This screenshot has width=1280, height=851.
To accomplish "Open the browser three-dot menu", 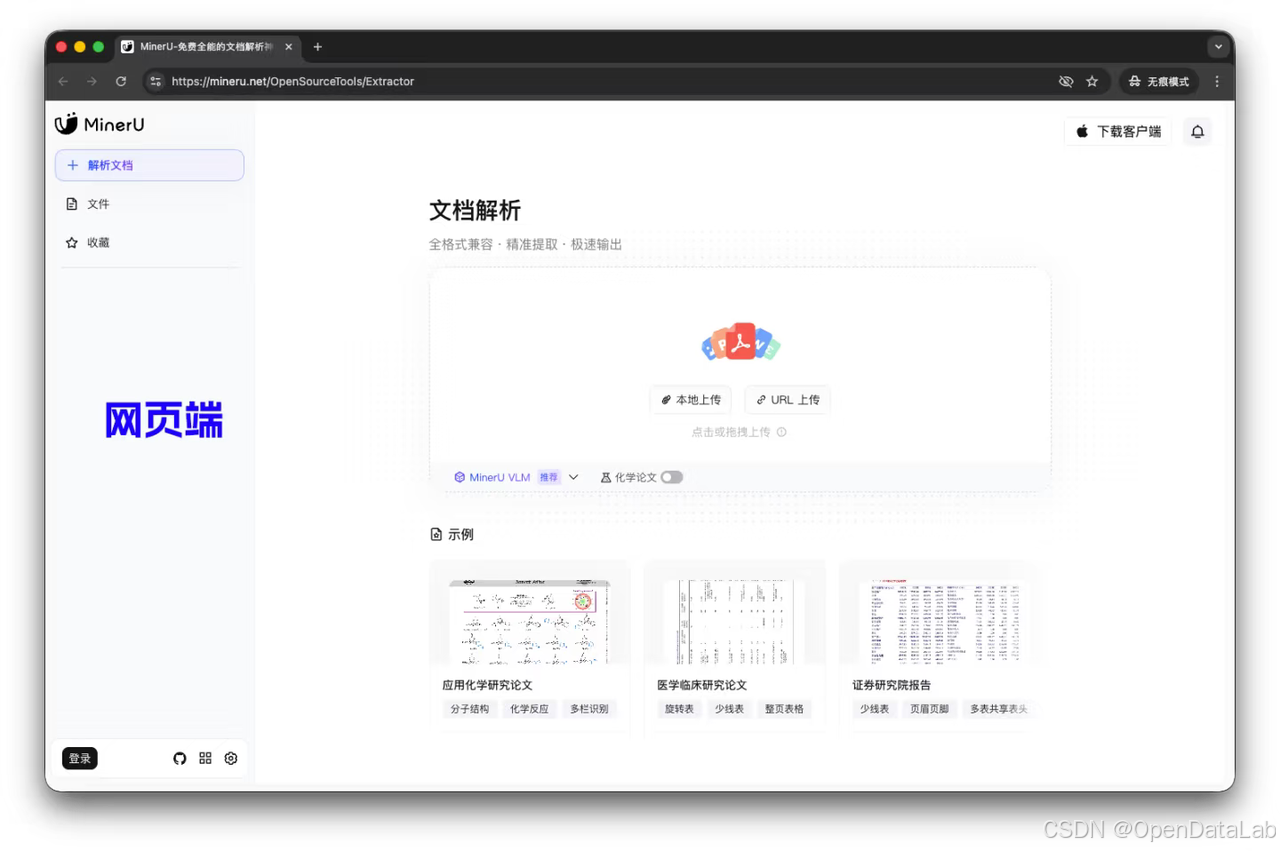I will click(1217, 82).
